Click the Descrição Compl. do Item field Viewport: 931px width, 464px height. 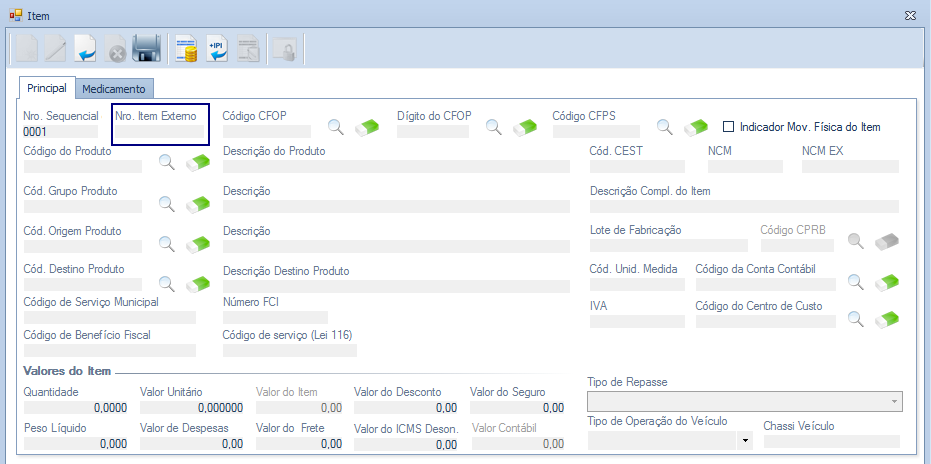[x=745, y=206]
